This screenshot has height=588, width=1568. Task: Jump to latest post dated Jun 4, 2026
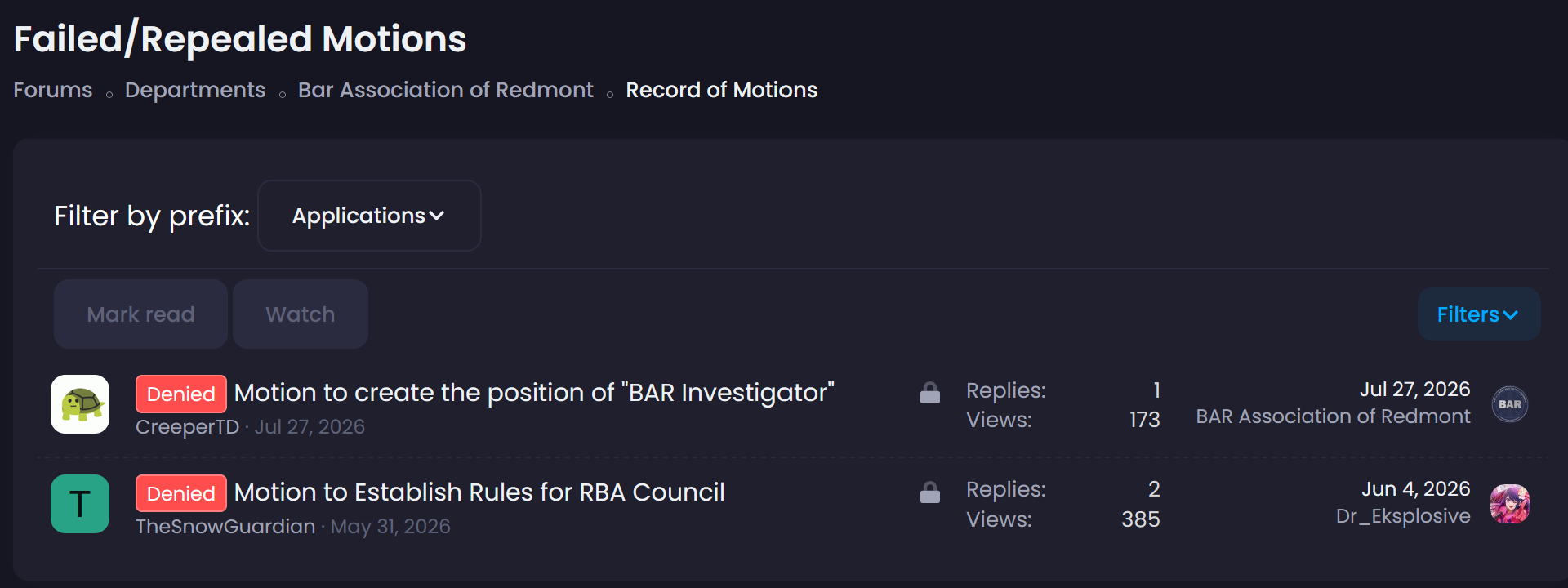point(1416,489)
